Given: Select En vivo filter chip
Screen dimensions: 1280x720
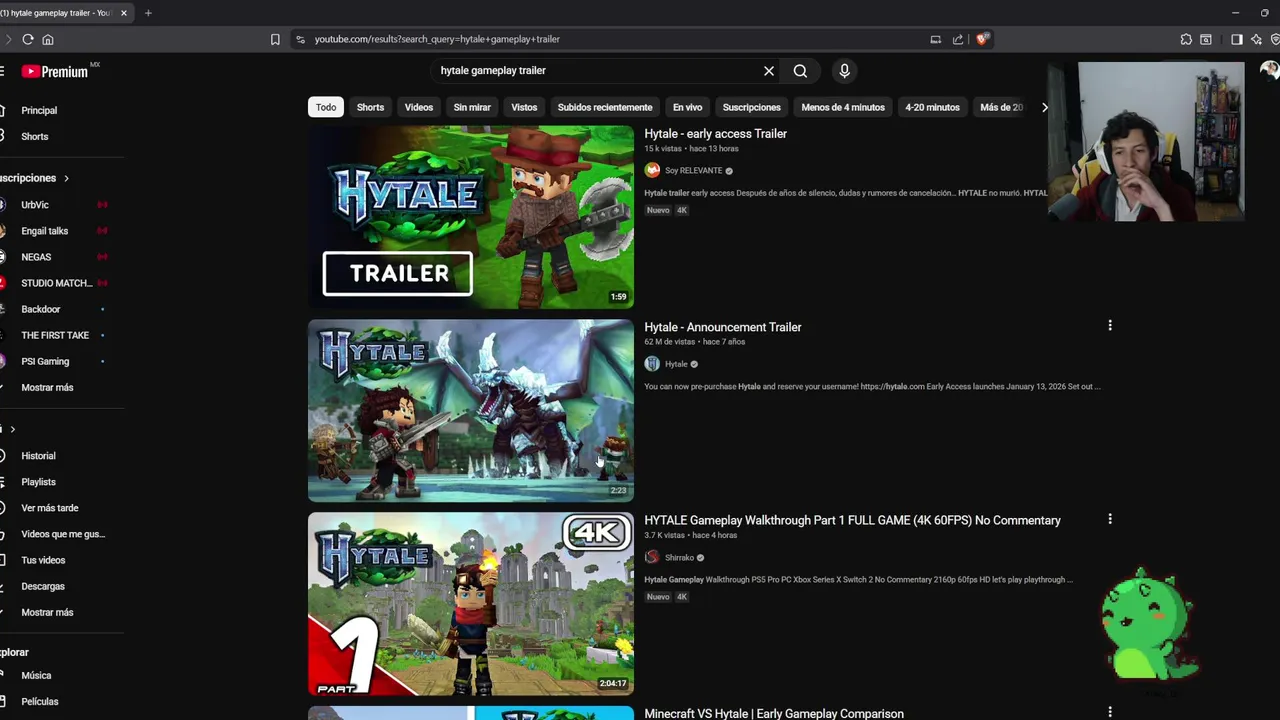Looking at the screenshot, I should coord(687,107).
